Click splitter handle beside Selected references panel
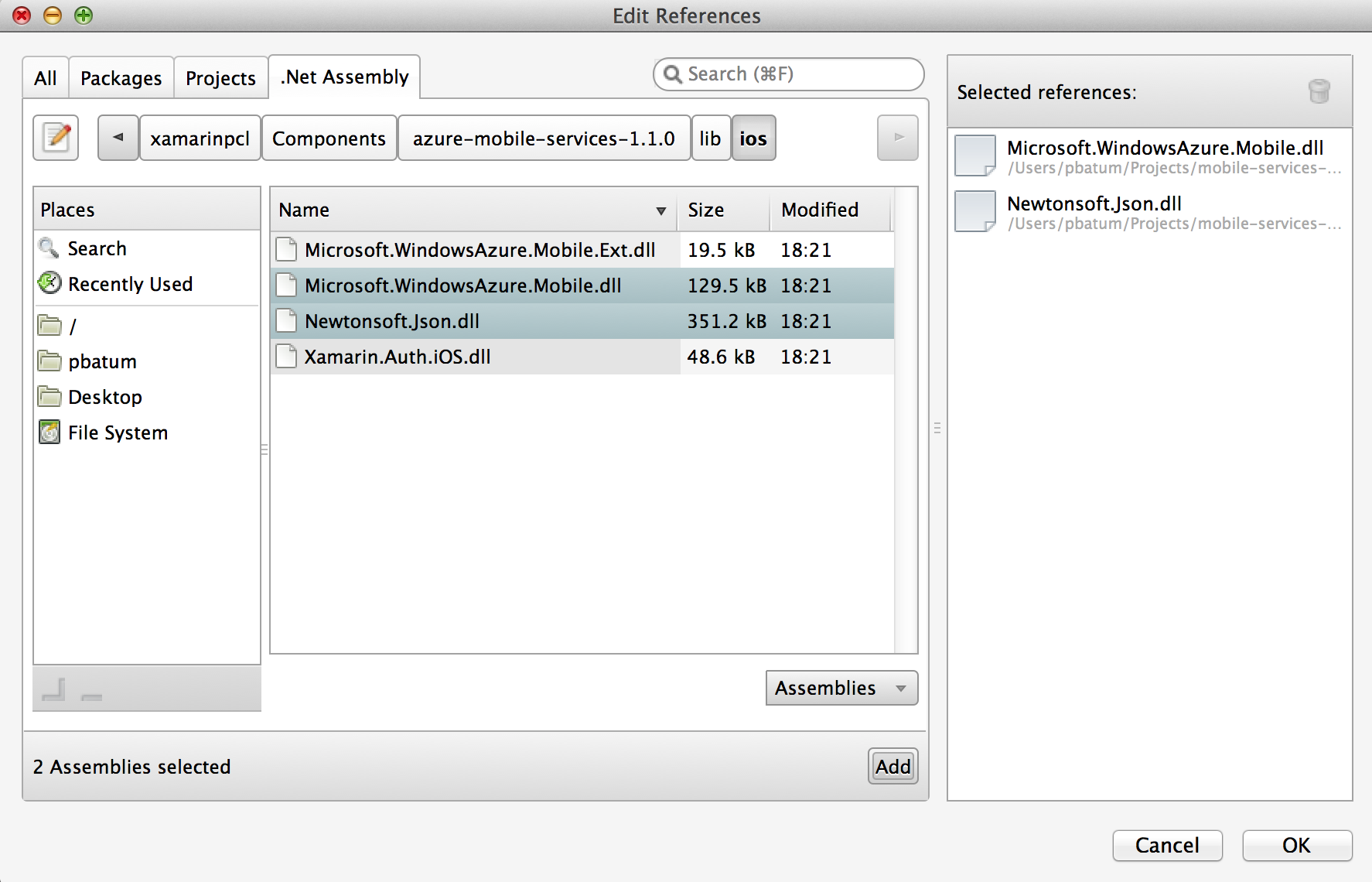 click(x=937, y=428)
